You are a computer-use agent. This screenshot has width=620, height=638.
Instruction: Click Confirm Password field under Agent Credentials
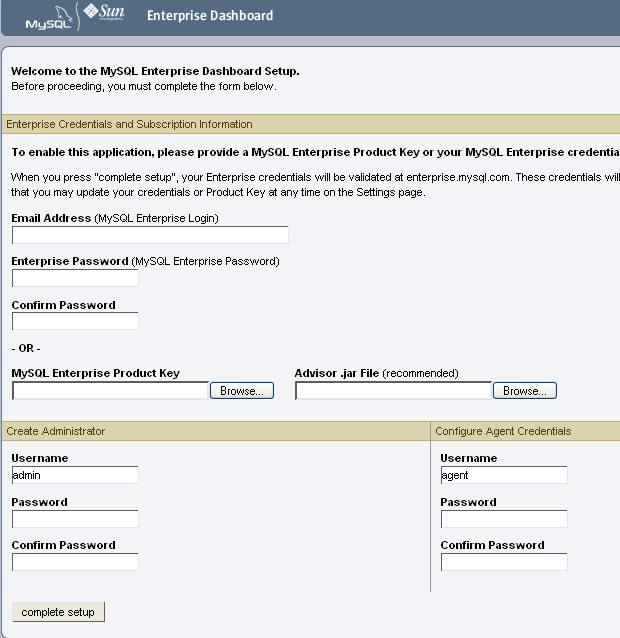tap(504, 562)
